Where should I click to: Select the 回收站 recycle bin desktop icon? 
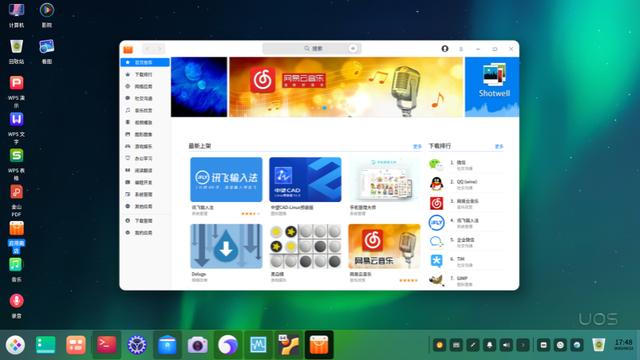(x=16, y=52)
